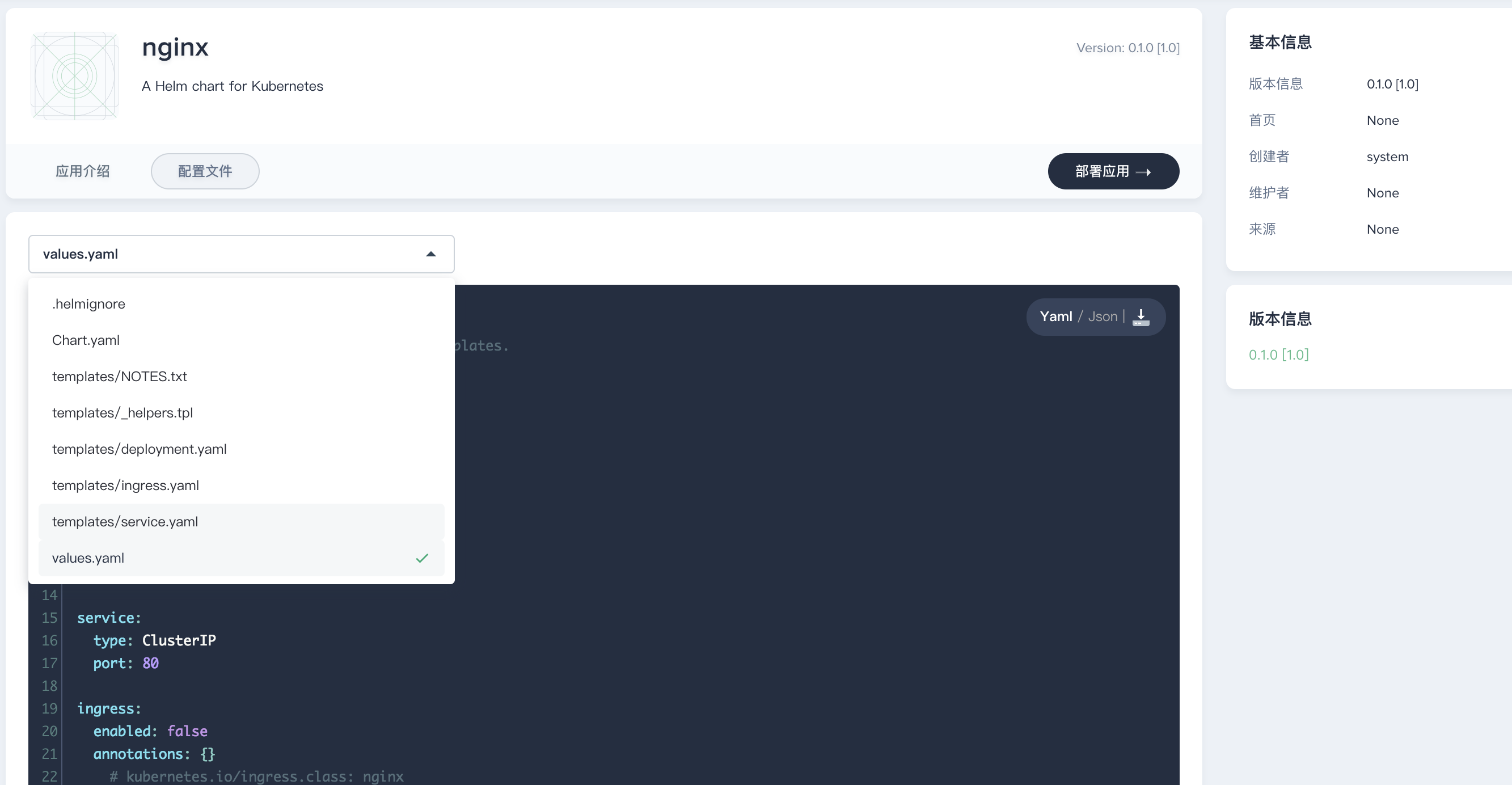Open the 应用介绍 tab
This screenshot has height=785, width=1512.
[x=82, y=171]
